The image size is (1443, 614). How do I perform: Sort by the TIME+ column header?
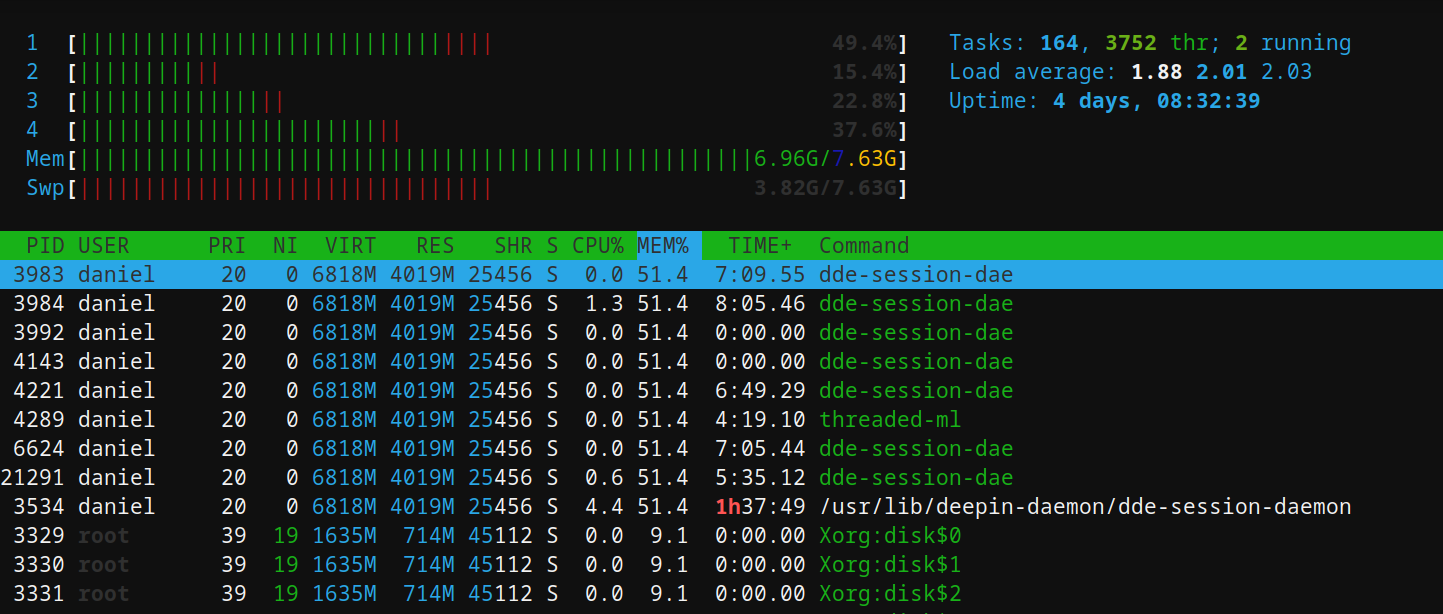(x=760, y=246)
